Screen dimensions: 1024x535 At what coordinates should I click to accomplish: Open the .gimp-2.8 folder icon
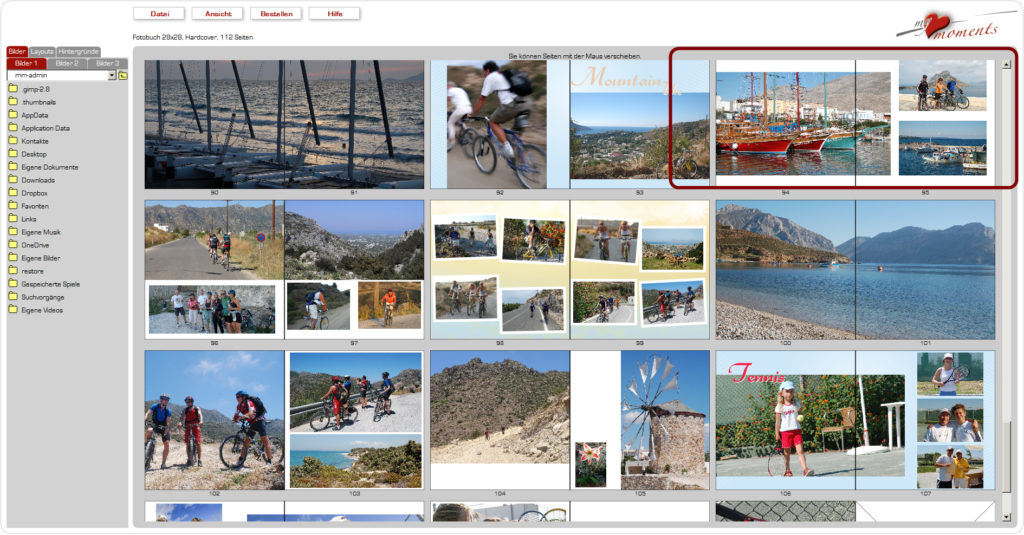[13, 89]
